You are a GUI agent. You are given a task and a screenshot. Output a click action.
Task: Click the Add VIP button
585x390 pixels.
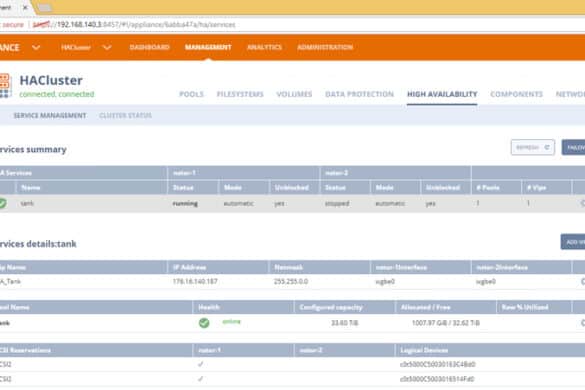(573, 242)
